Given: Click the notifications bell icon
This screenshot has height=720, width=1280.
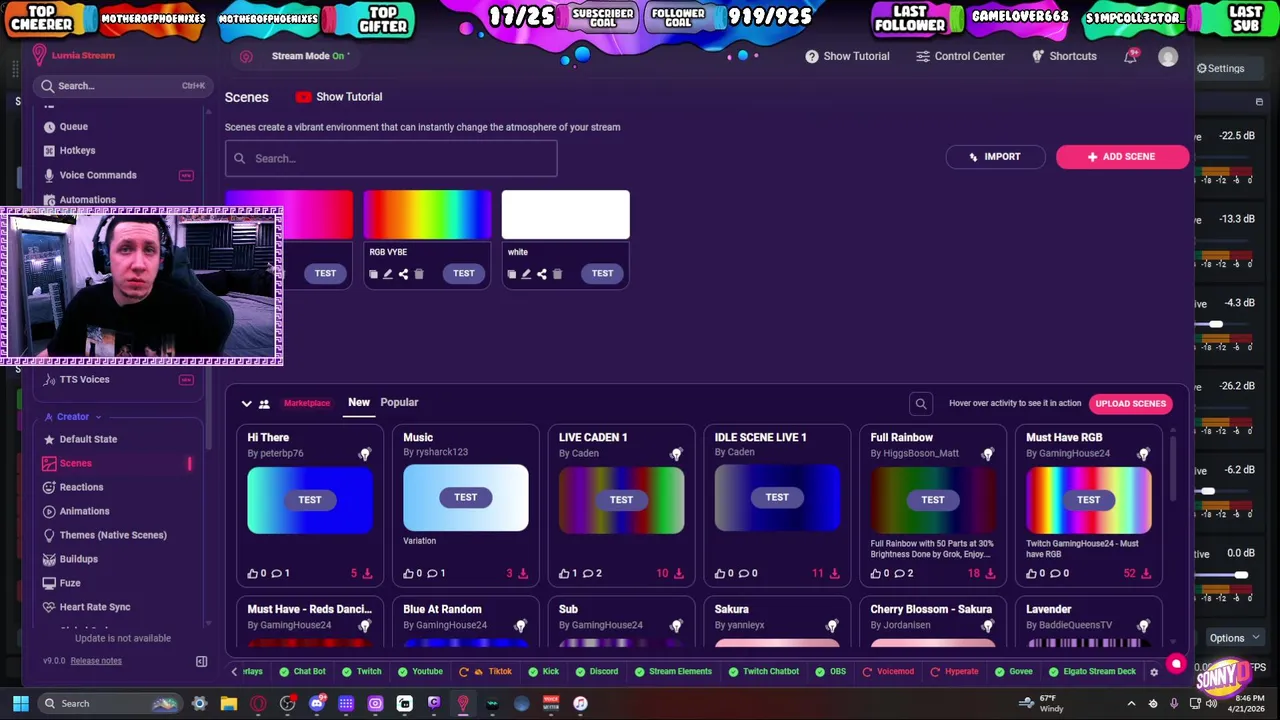Looking at the screenshot, I should pos(1130,57).
